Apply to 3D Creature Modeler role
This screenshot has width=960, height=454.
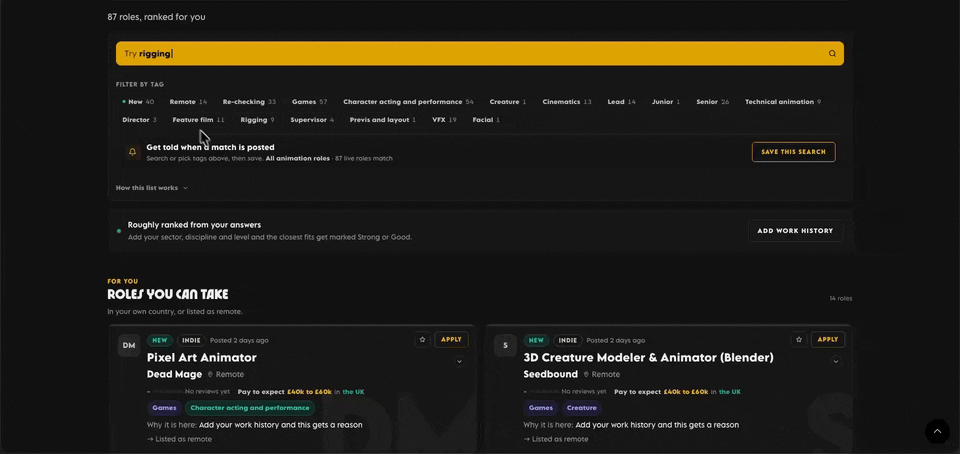828,340
